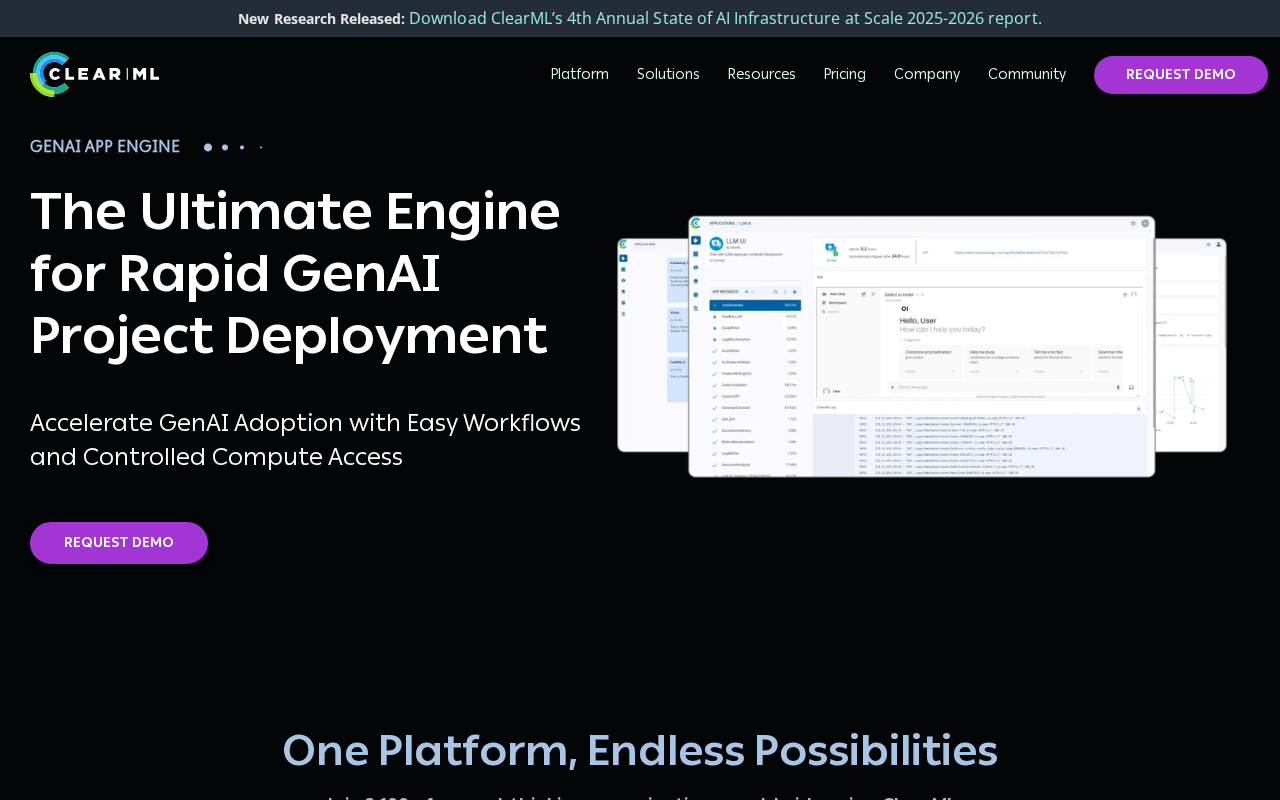This screenshot has width=1280, height=800.
Task: Click the One Platform, Endless Possibilities heading
Action: (x=640, y=751)
